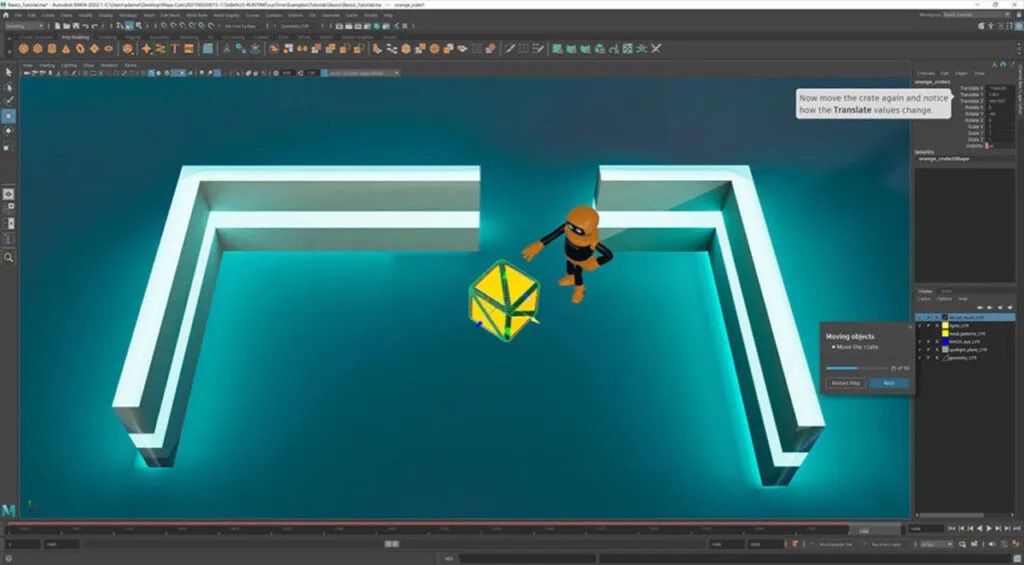Activate the Move tool in the toolbox

(x=8, y=116)
